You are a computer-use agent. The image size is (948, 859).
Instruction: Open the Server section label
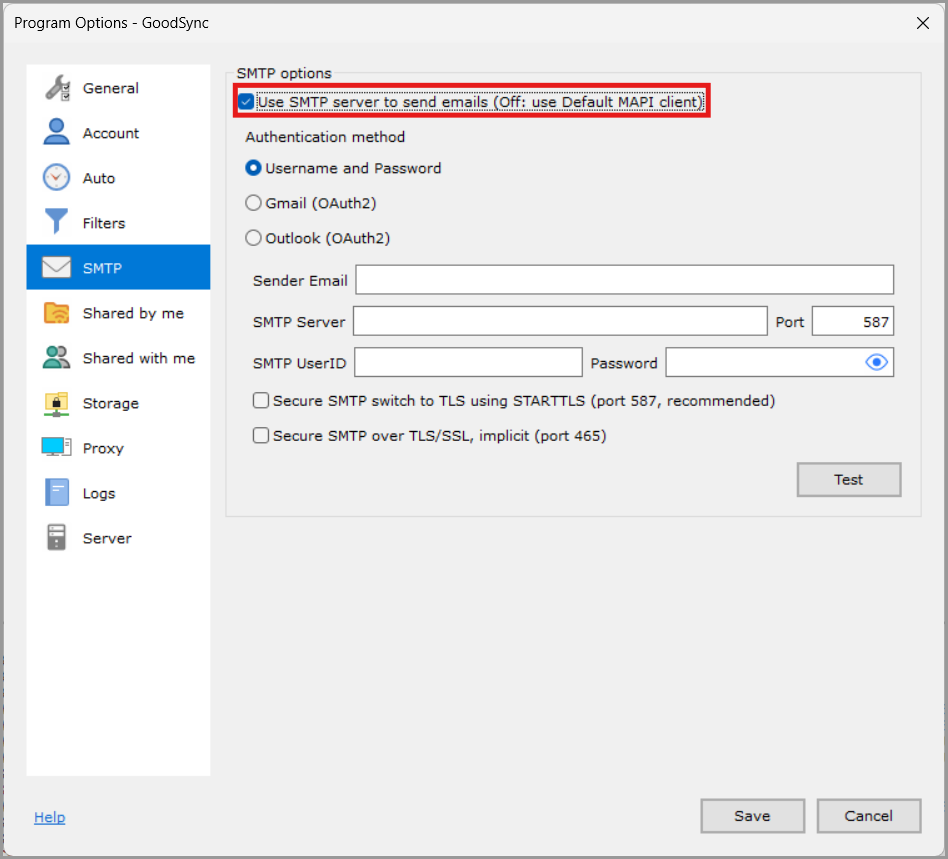pyautogui.click(x=107, y=538)
